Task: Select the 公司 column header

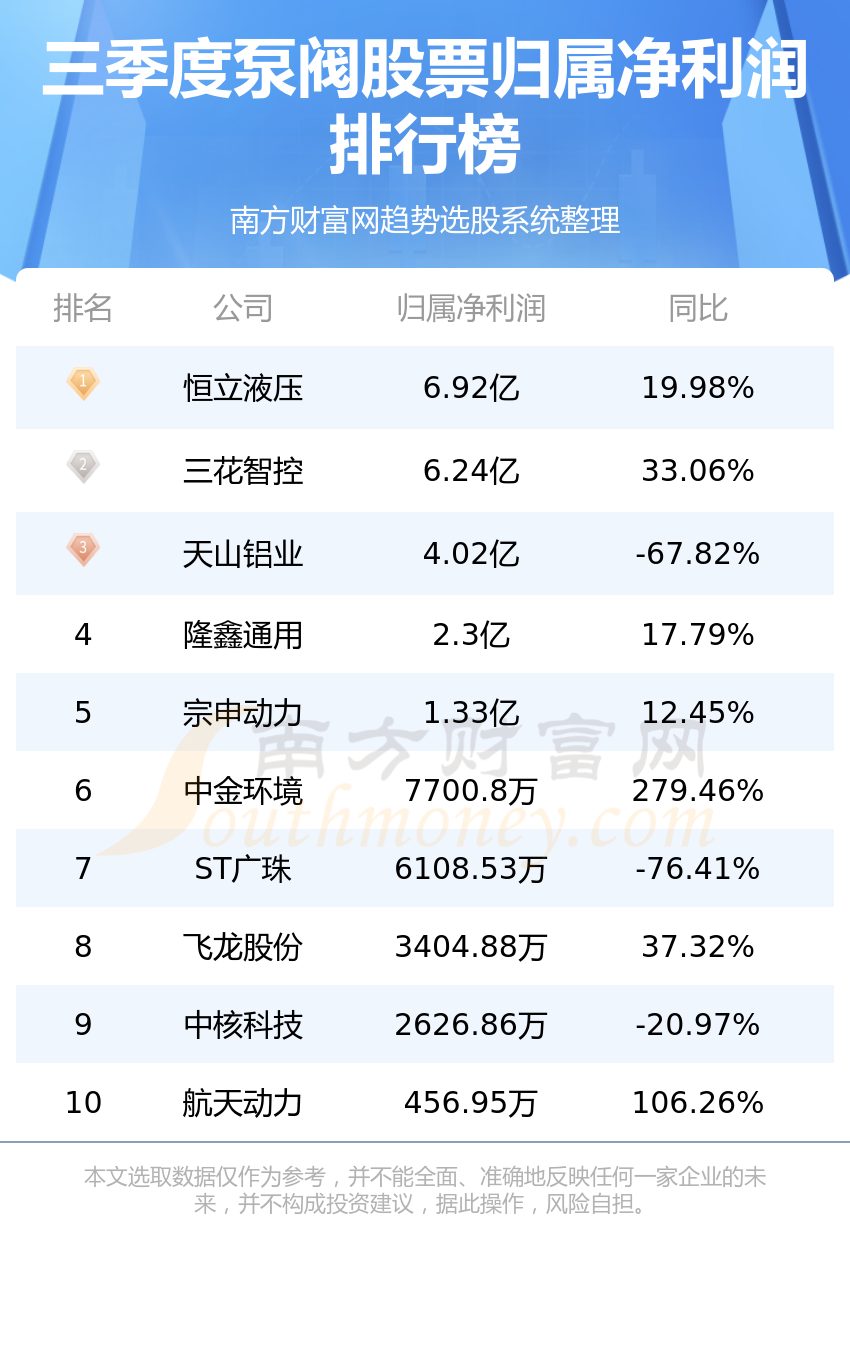Action: tap(243, 308)
